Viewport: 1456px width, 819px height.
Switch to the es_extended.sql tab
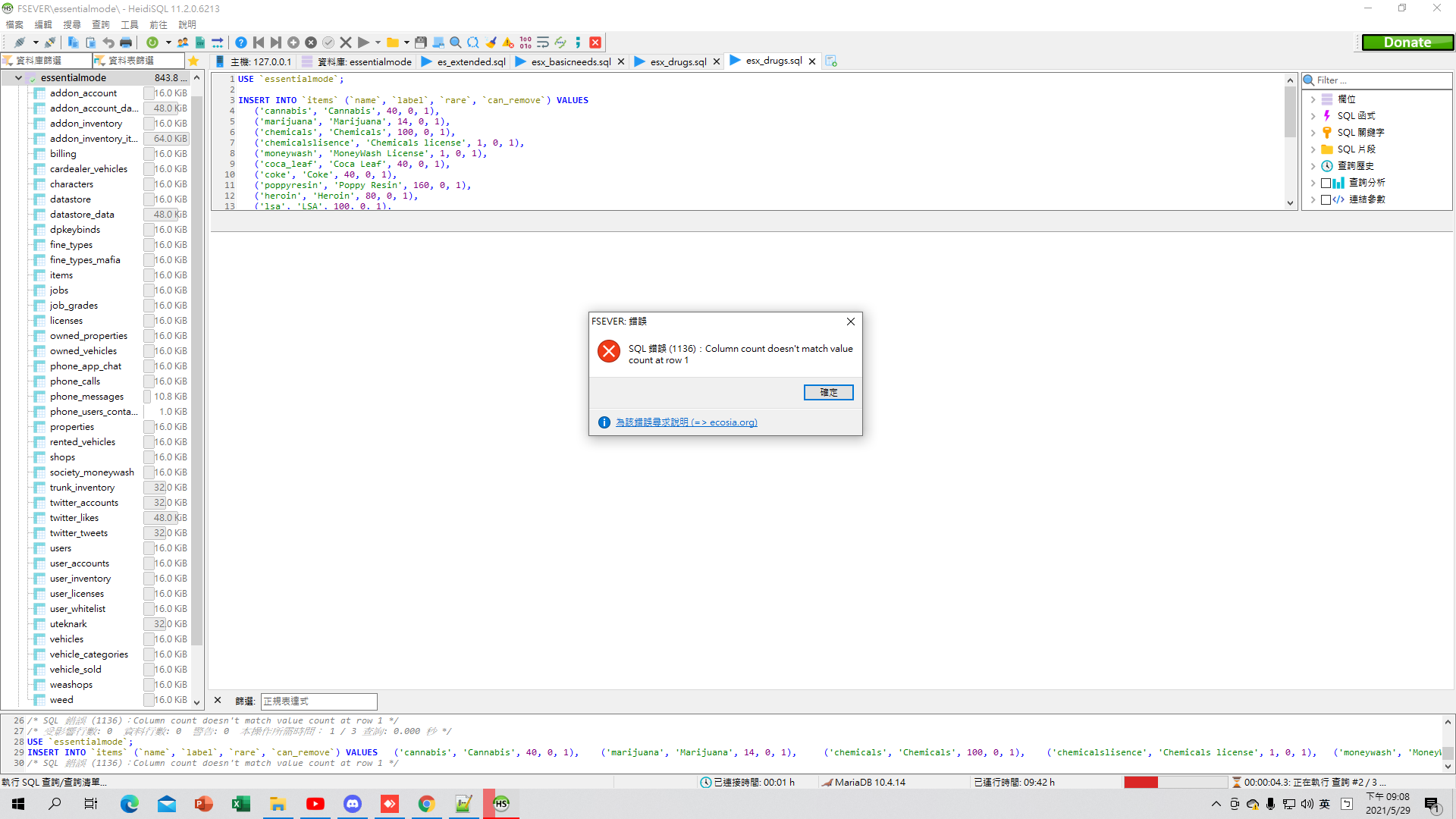click(463, 61)
